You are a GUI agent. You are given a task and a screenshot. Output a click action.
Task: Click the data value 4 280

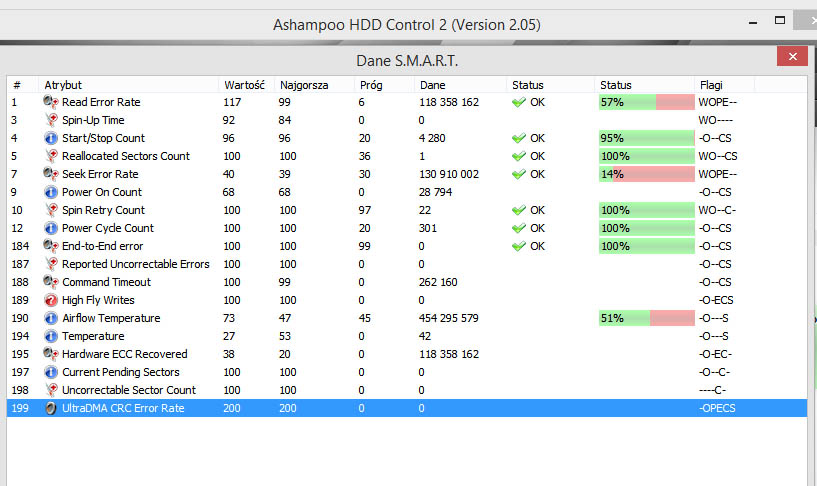coord(432,138)
